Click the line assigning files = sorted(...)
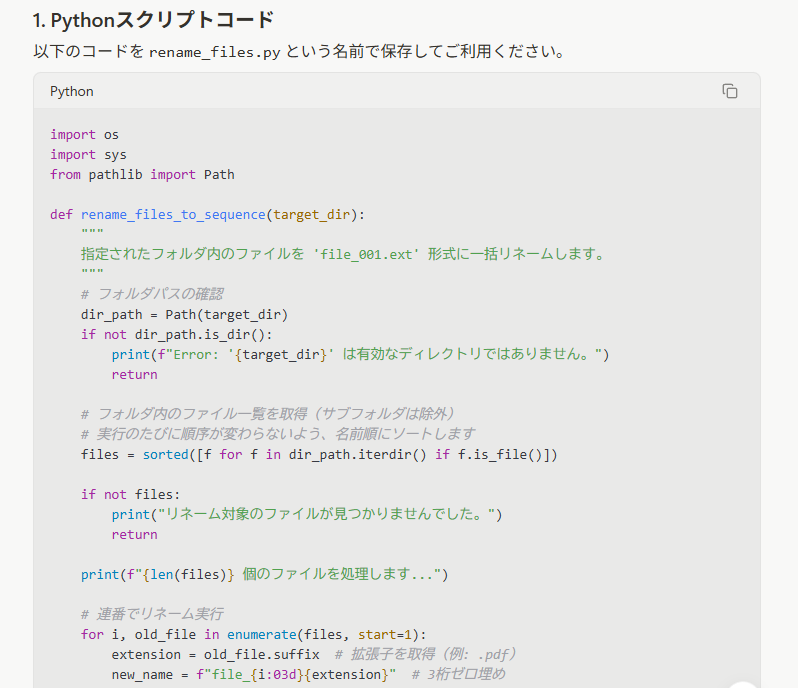Image resolution: width=798 pixels, height=688 pixels. 319,454
